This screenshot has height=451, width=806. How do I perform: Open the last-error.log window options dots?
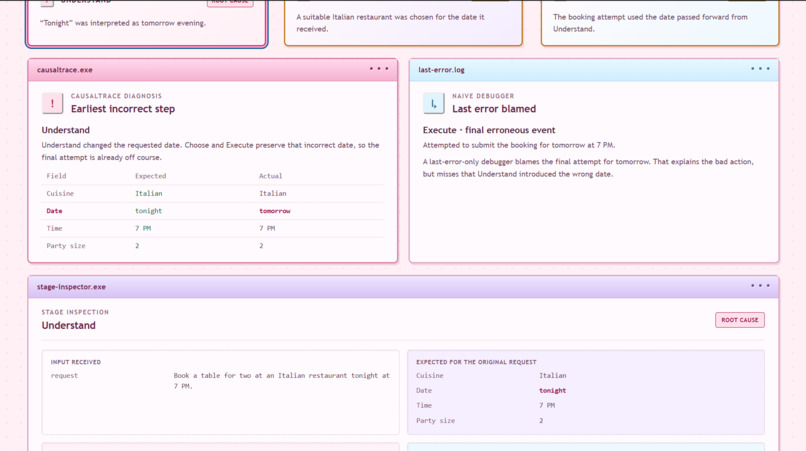click(x=760, y=68)
